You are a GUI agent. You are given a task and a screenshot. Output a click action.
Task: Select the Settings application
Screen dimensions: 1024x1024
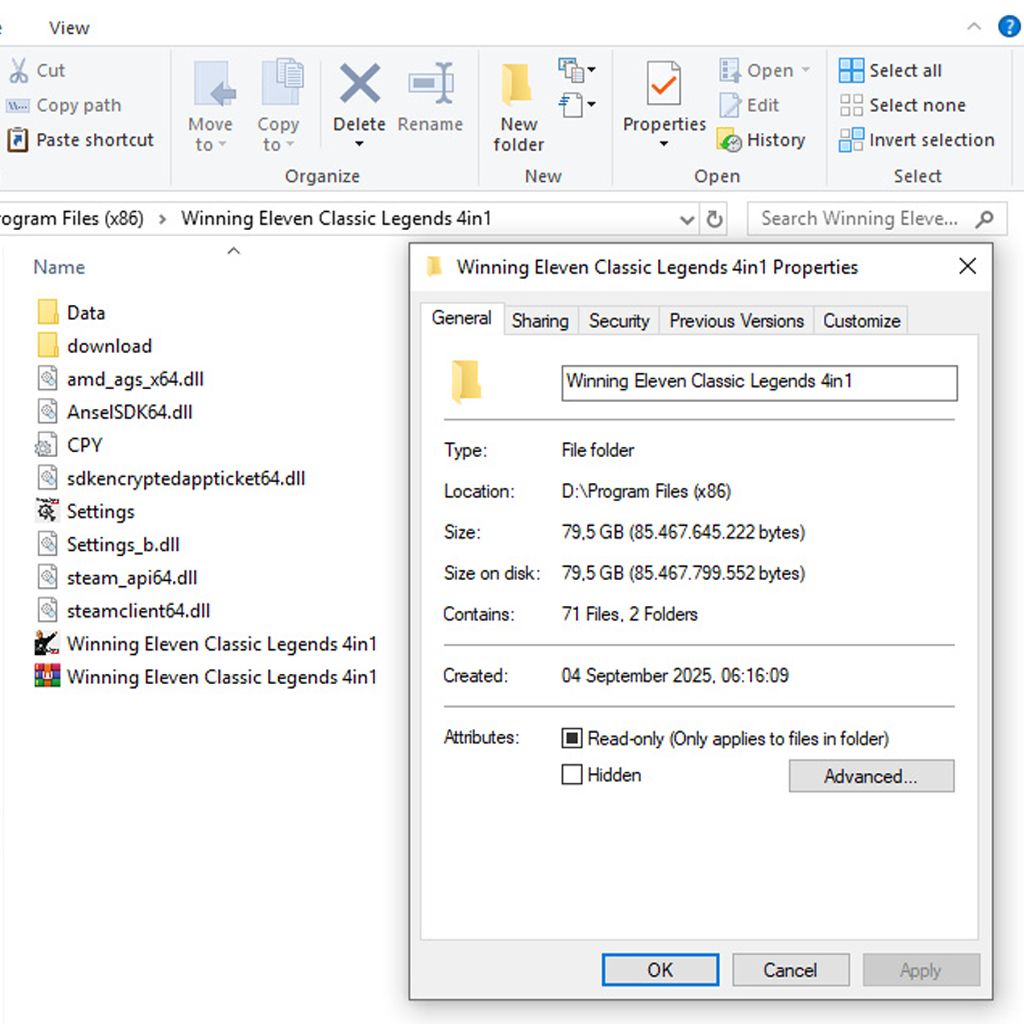coord(85,511)
